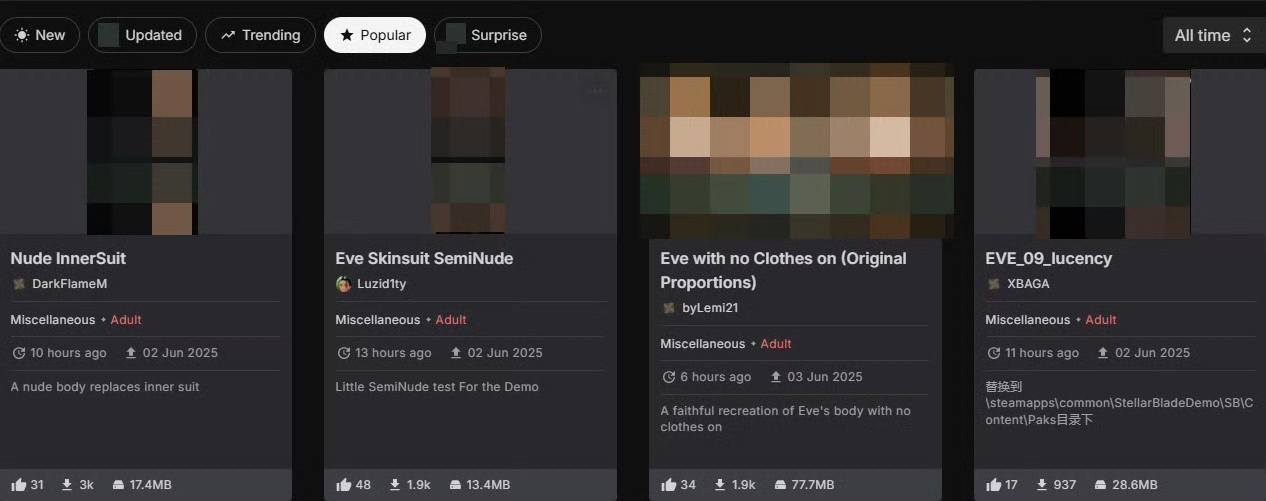Click the upload icon beside 03 Jun 2025
1266x501 pixels.
776,377
